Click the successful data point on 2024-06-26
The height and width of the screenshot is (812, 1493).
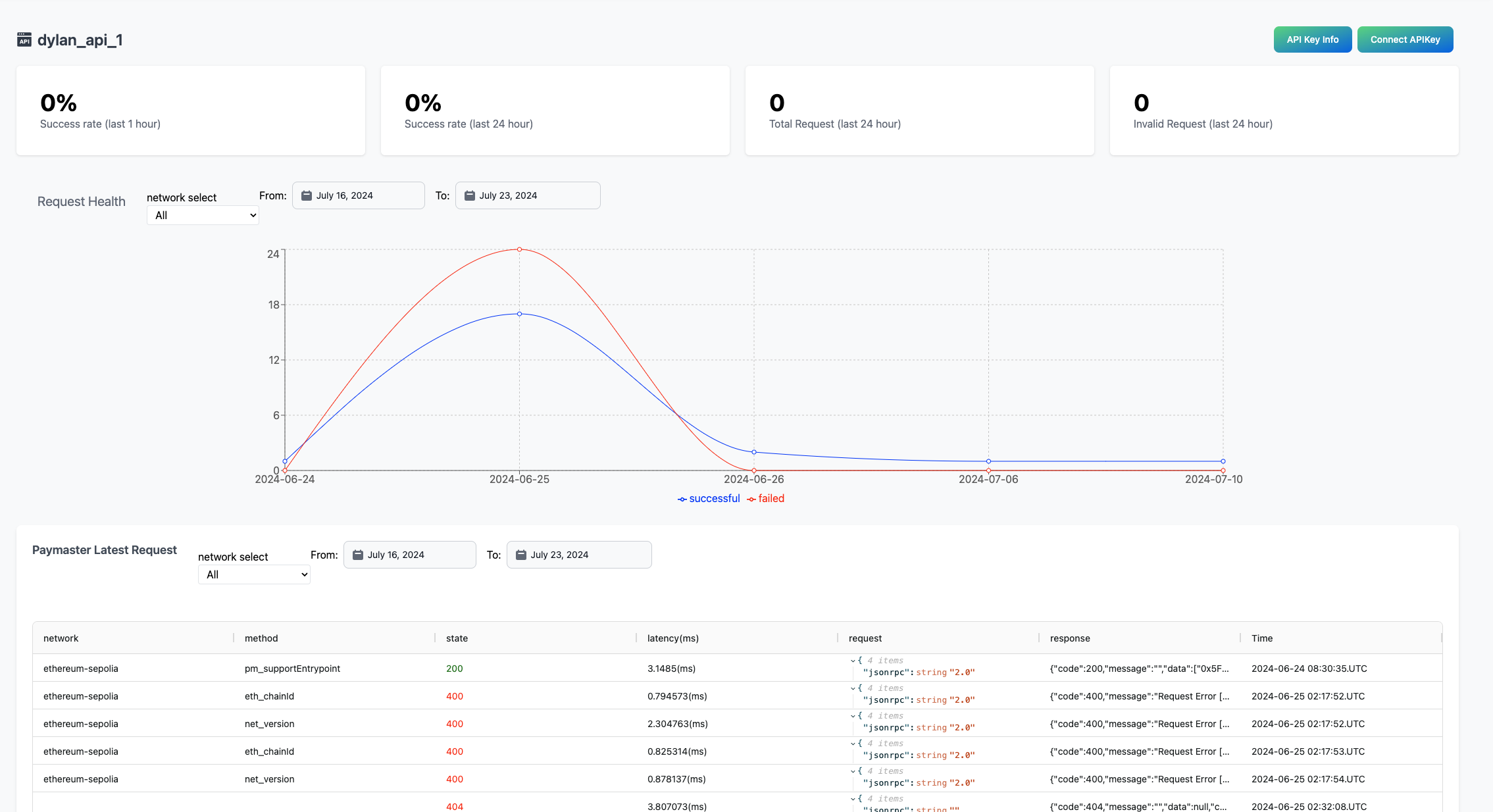[x=754, y=452]
